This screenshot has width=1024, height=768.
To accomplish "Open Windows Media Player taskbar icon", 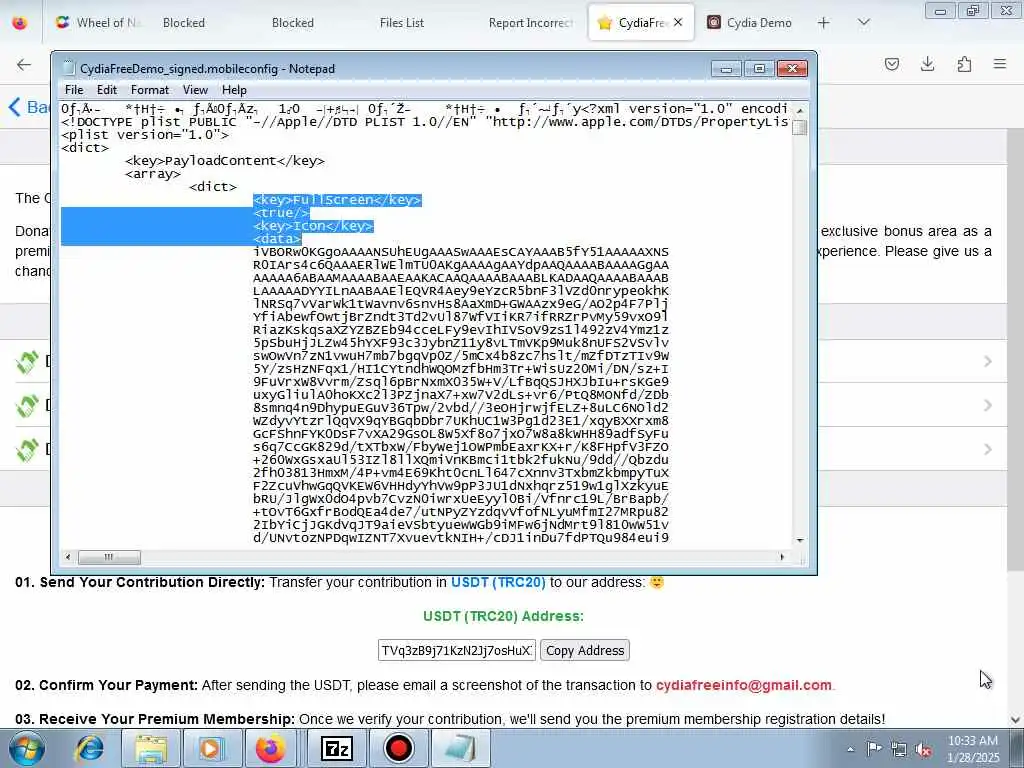I will (x=210, y=748).
